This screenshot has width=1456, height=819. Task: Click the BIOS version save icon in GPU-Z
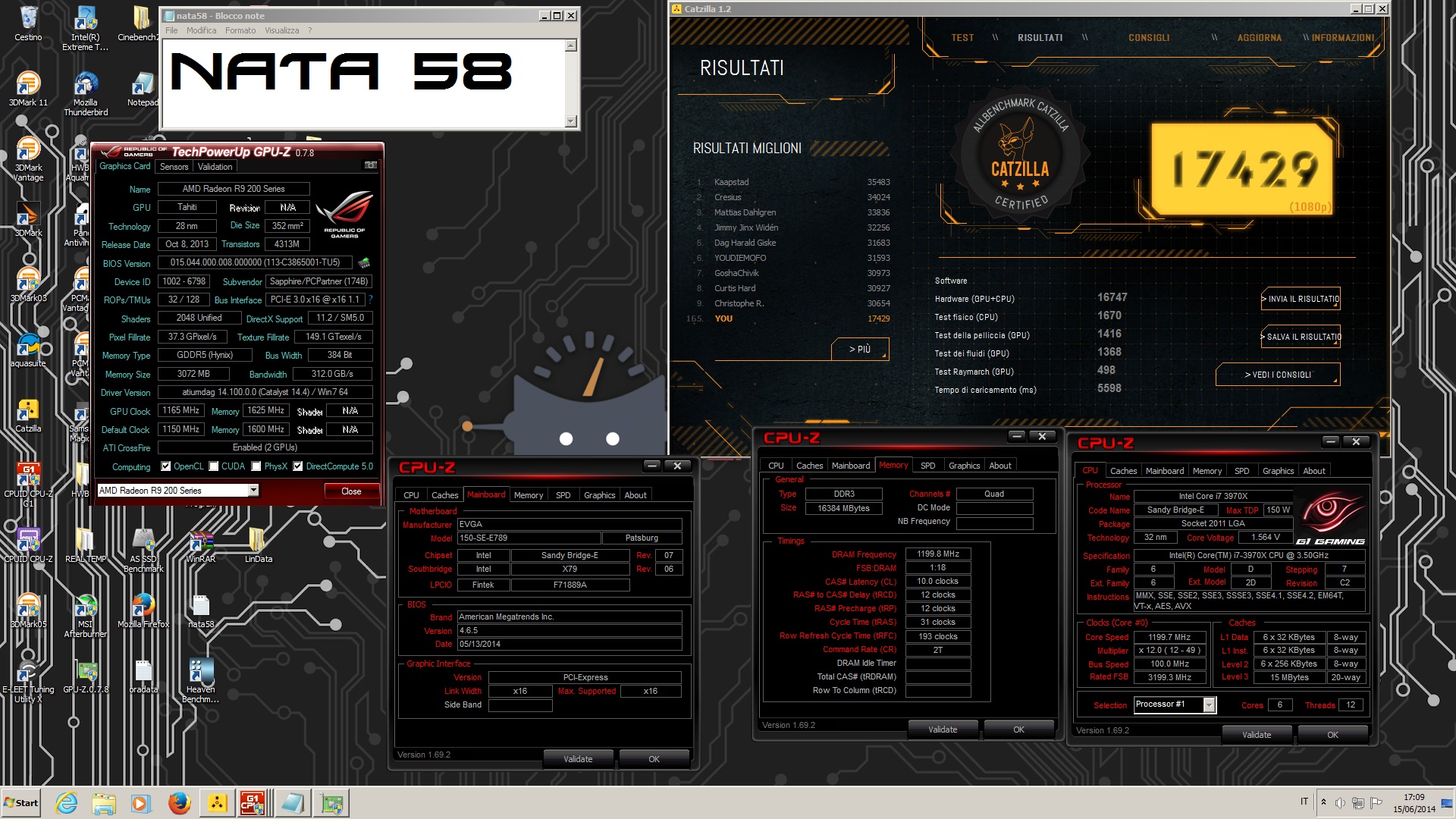click(364, 263)
